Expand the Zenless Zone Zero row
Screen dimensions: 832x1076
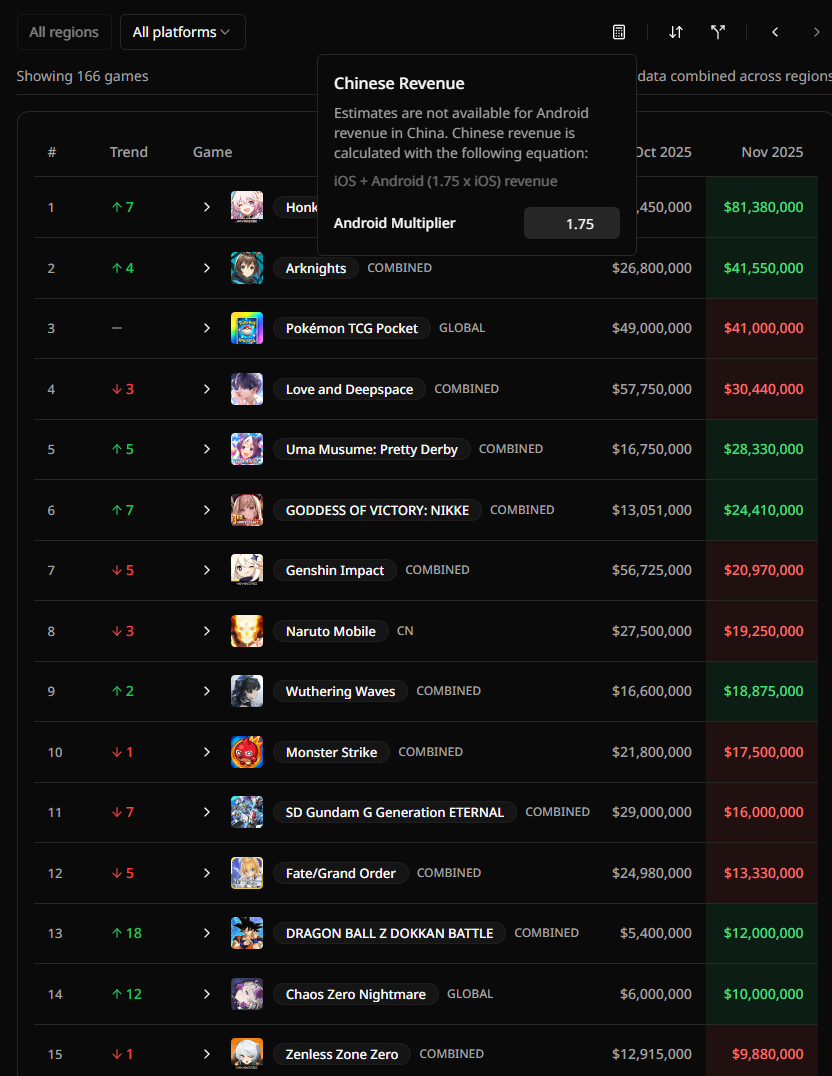click(x=207, y=1054)
